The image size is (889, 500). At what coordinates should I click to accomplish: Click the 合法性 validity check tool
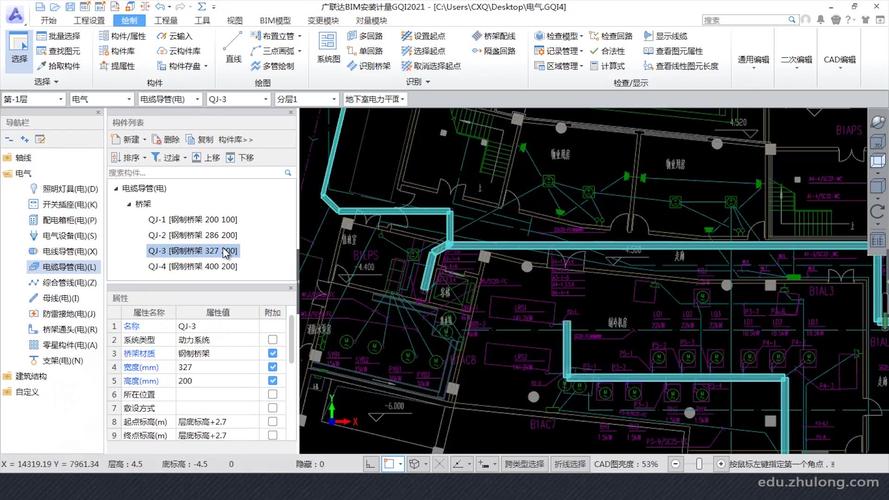(x=607, y=51)
